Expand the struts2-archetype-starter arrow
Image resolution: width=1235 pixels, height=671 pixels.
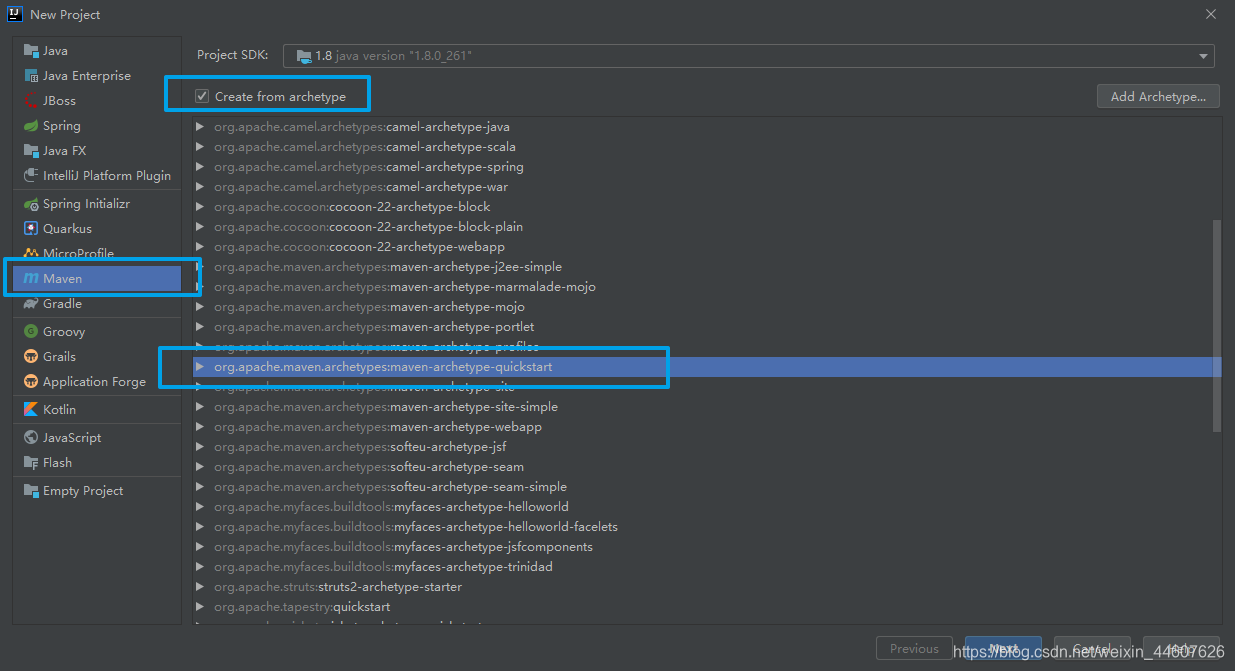tap(200, 587)
